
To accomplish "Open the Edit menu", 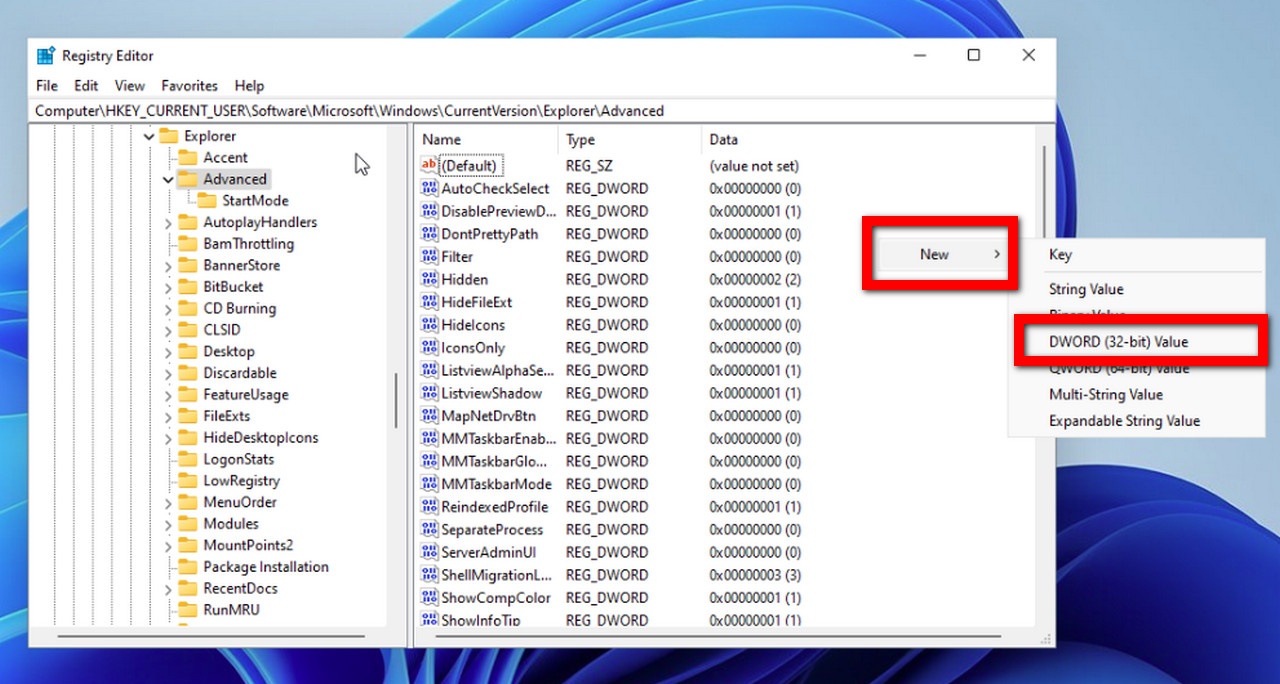I will click(86, 86).
